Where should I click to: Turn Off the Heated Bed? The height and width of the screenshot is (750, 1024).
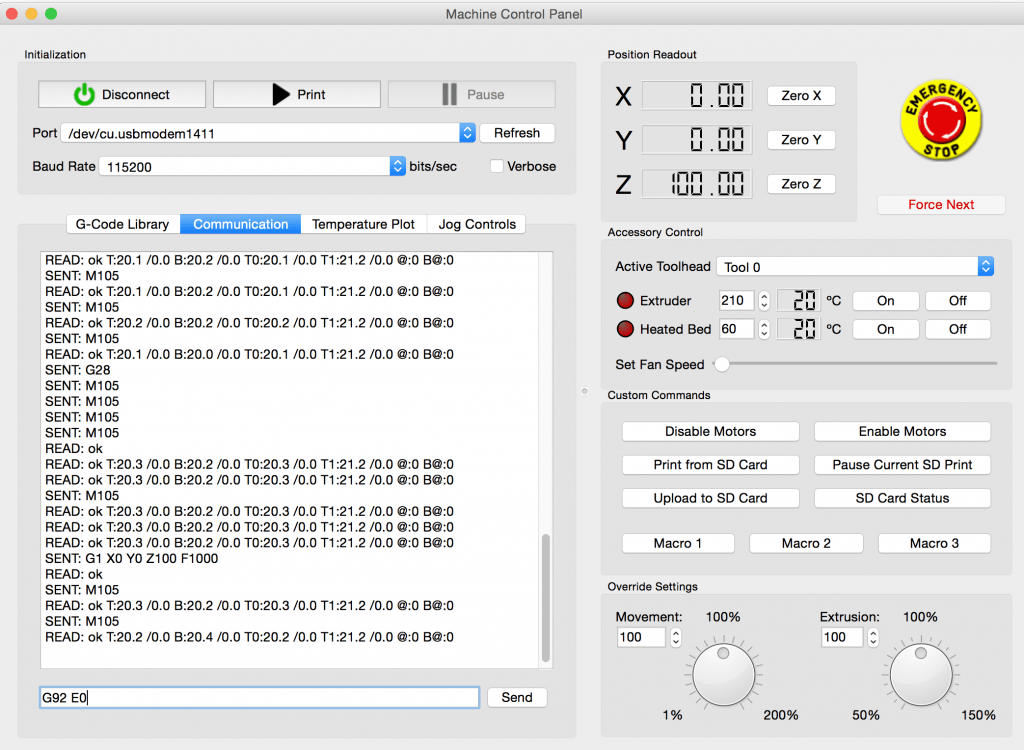tap(957, 329)
